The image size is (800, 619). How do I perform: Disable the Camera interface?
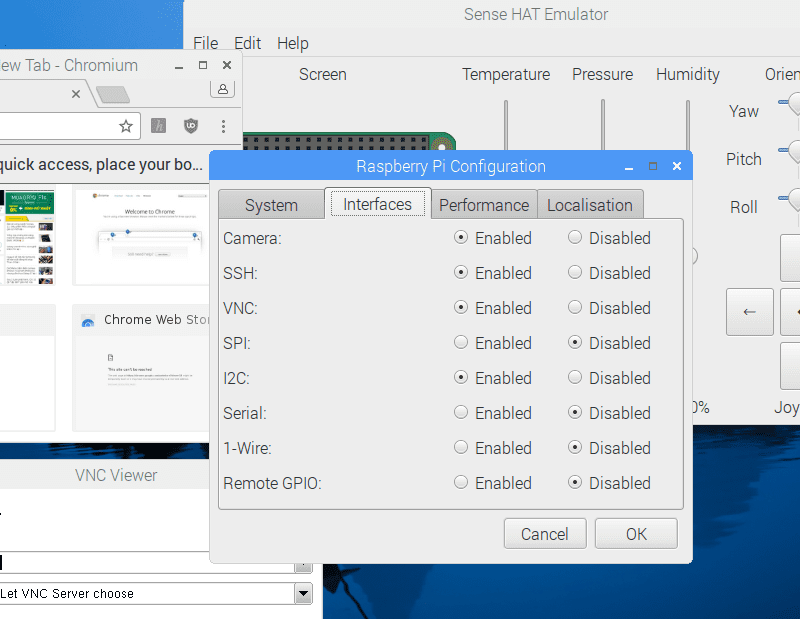(575, 238)
